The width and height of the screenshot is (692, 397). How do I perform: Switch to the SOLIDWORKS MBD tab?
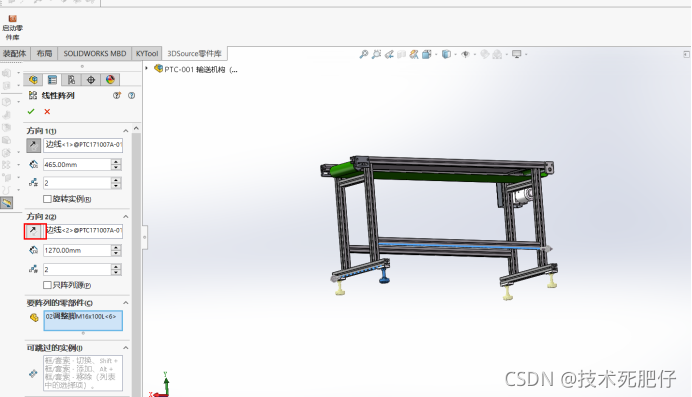point(94,53)
